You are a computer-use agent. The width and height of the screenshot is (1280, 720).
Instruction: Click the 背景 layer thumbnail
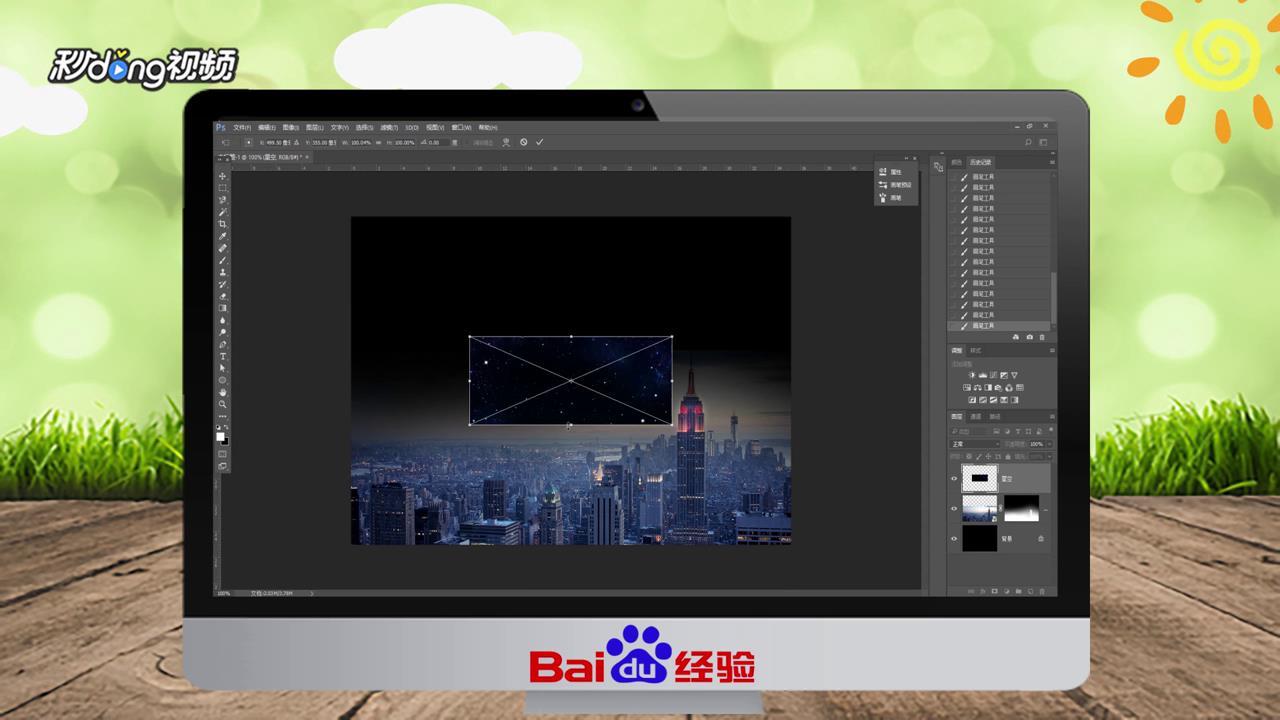(980, 538)
